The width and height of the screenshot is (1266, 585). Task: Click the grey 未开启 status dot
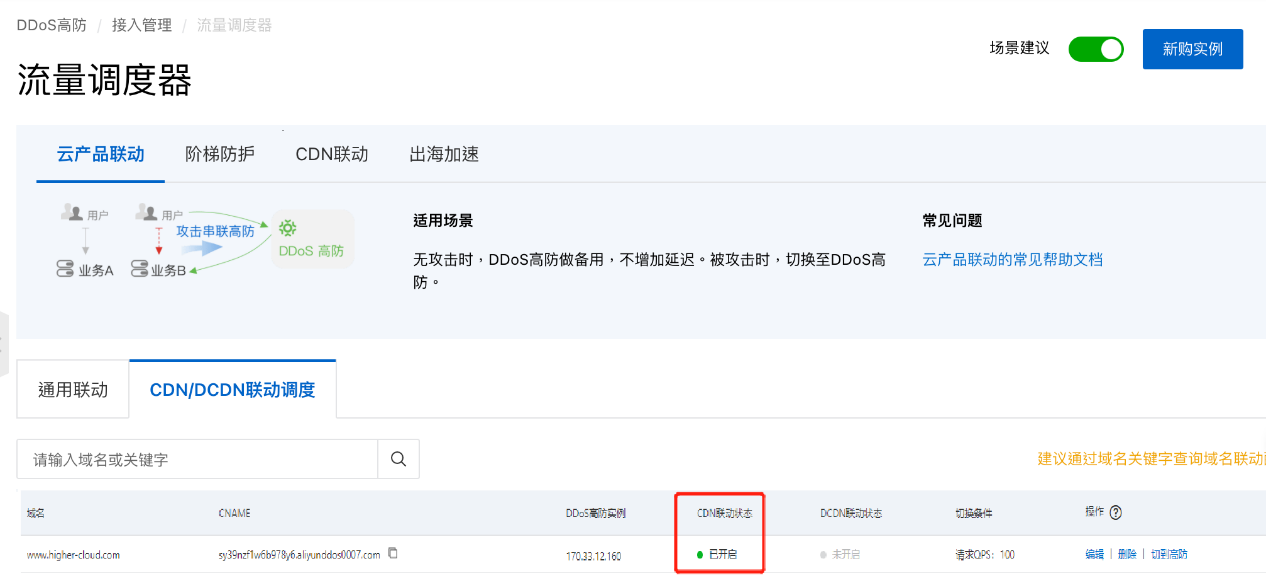coord(823,554)
